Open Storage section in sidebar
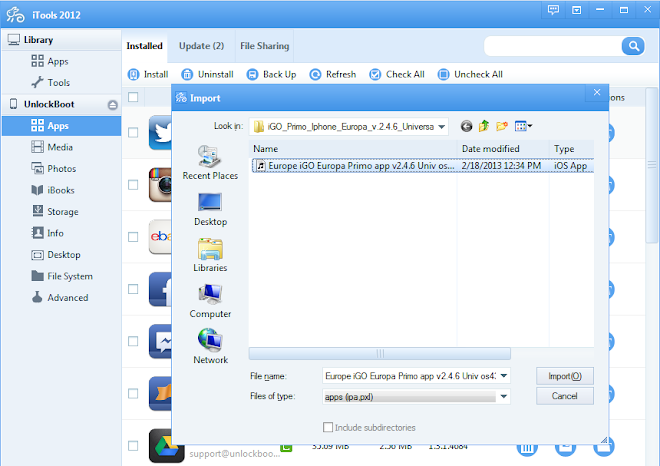 coord(55,211)
